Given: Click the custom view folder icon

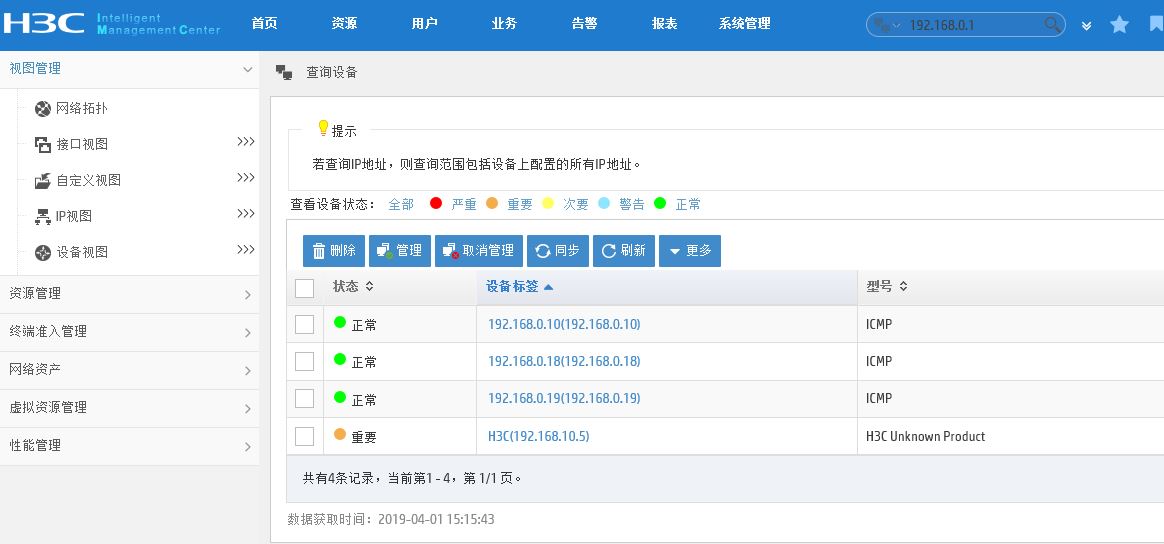Looking at the screenshot, I should (x=43, y=181).
